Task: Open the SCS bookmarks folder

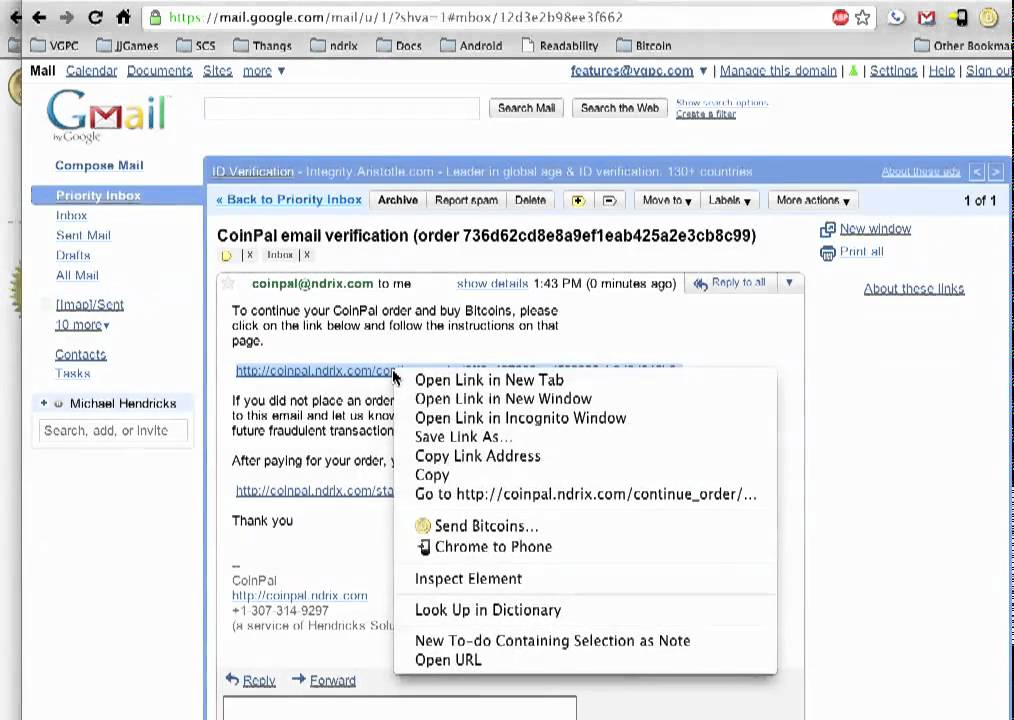Action: click(196, 46)
